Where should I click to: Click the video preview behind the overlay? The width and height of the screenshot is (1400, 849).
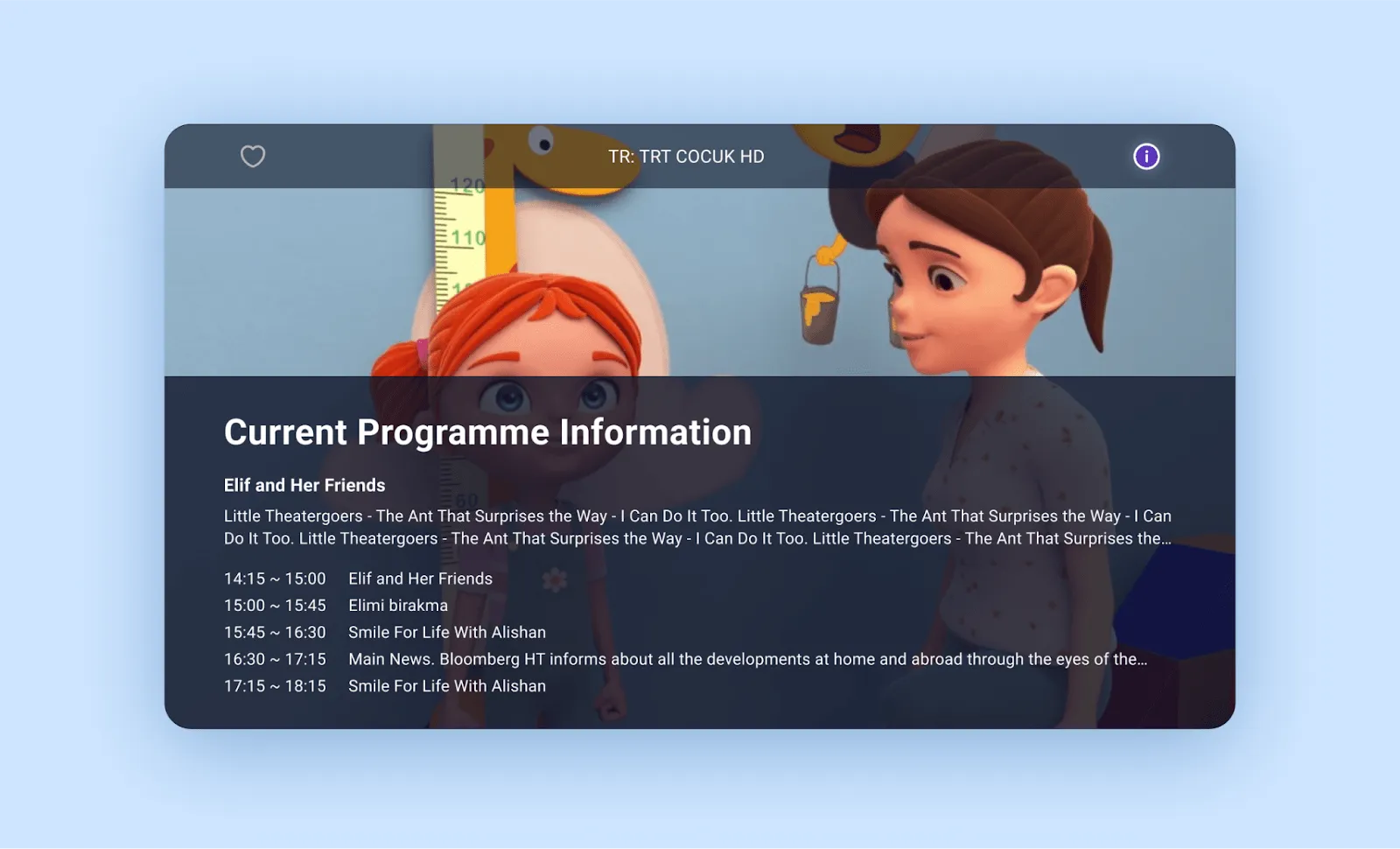coord(700,280)
